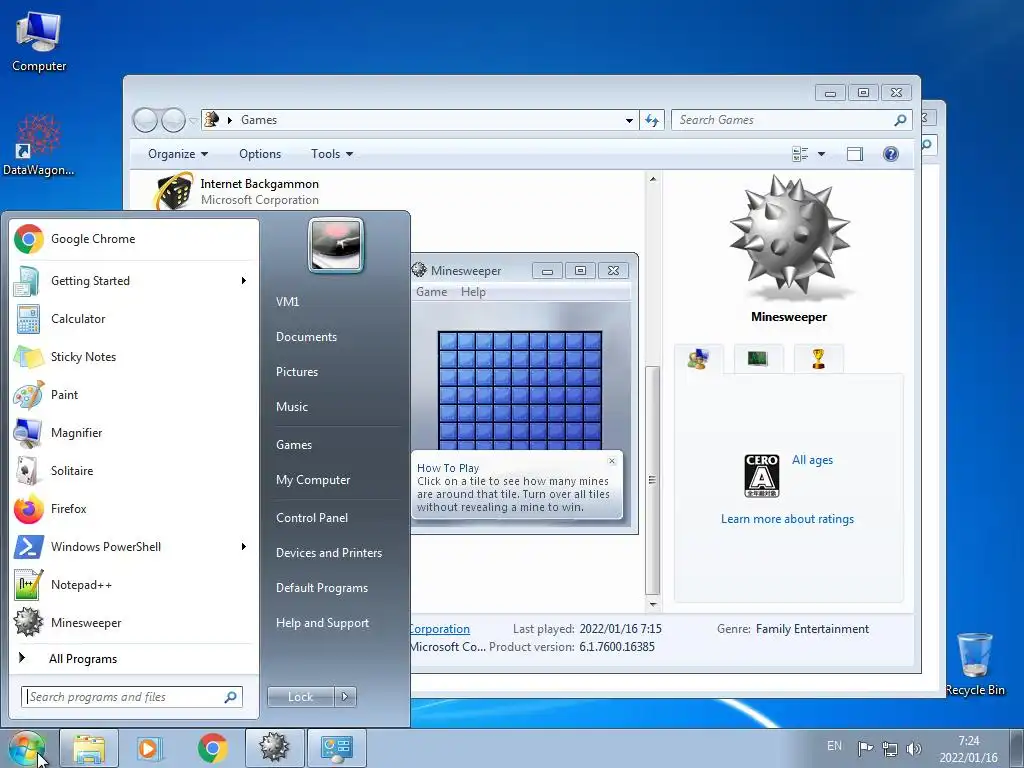The image size is (1024, 768).
Task: Open Windows PowerShell from the Start menu
Action: click(x=134, y=547)
